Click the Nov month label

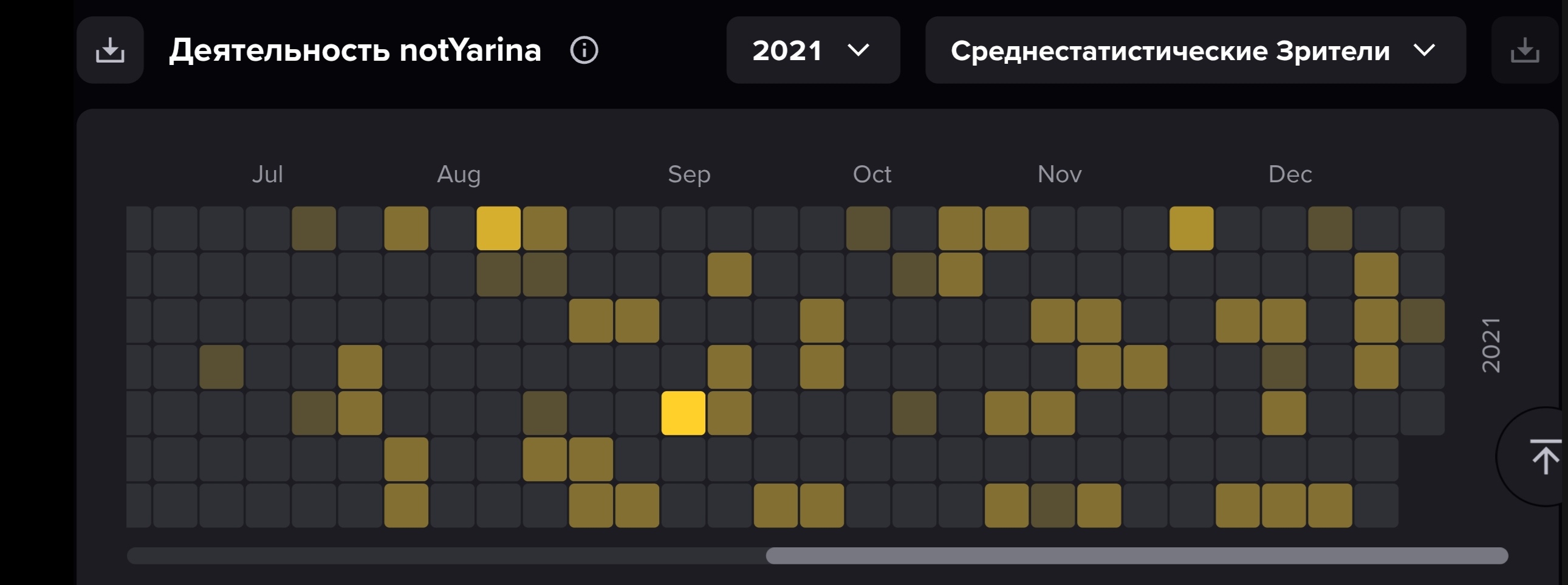[1059, 175]
